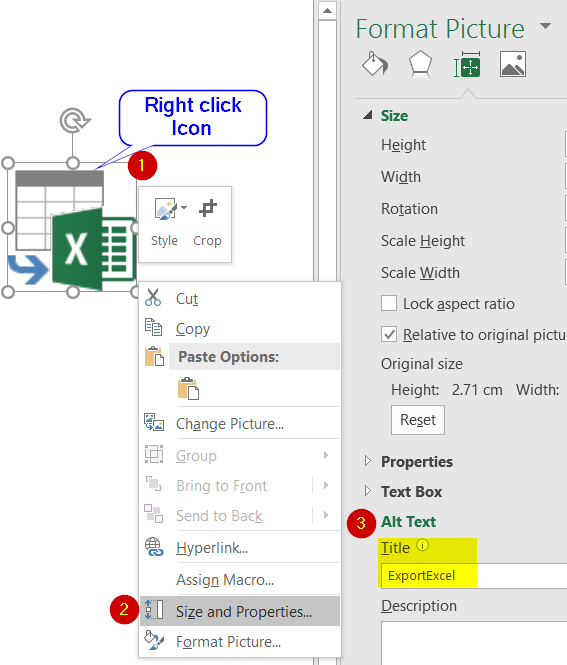This screenshot has height=665, width=567.
Task: Uncheck Relative to original picture size
Action: [389, 334]
